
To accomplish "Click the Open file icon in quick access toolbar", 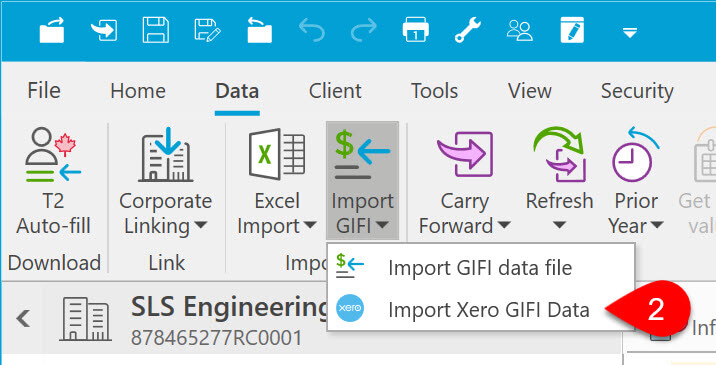I will click(52, 31).
